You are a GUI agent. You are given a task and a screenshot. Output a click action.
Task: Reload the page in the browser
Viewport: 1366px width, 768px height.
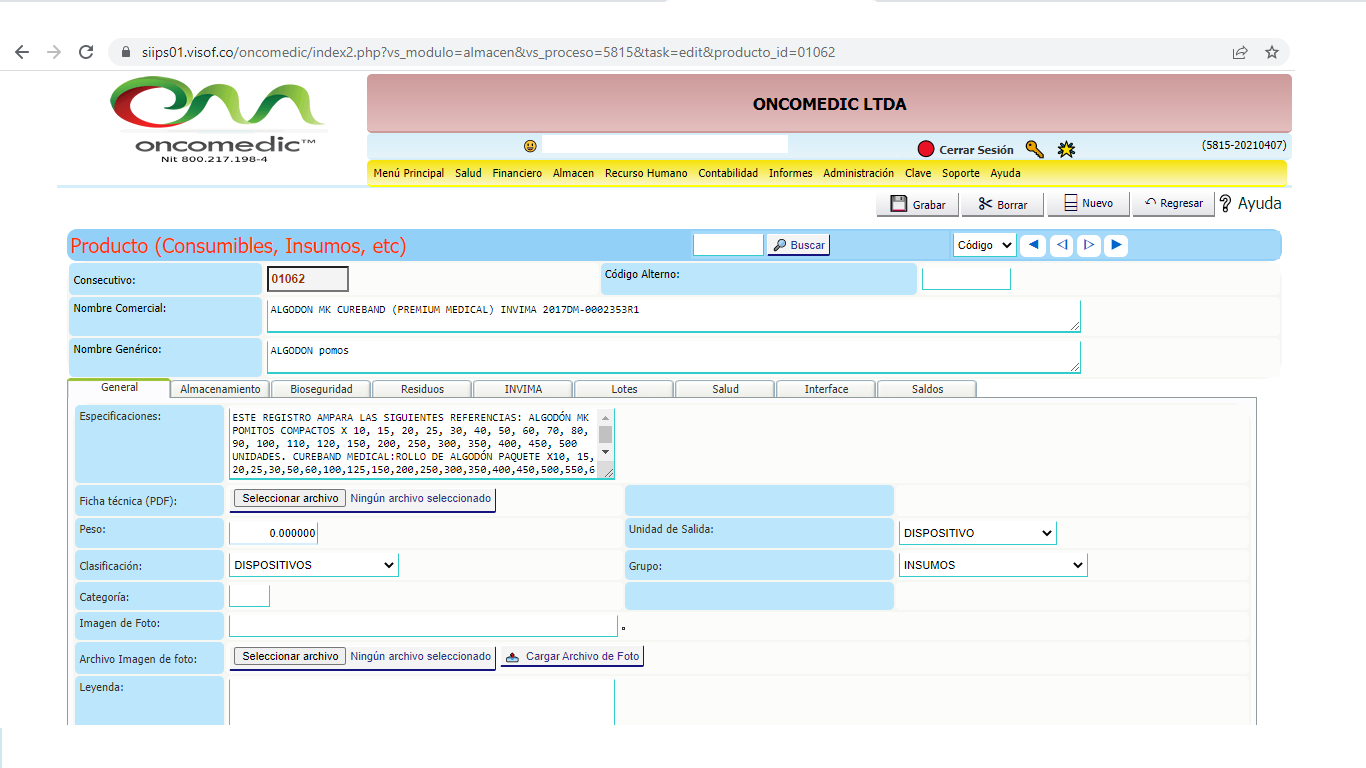[86, 52]
